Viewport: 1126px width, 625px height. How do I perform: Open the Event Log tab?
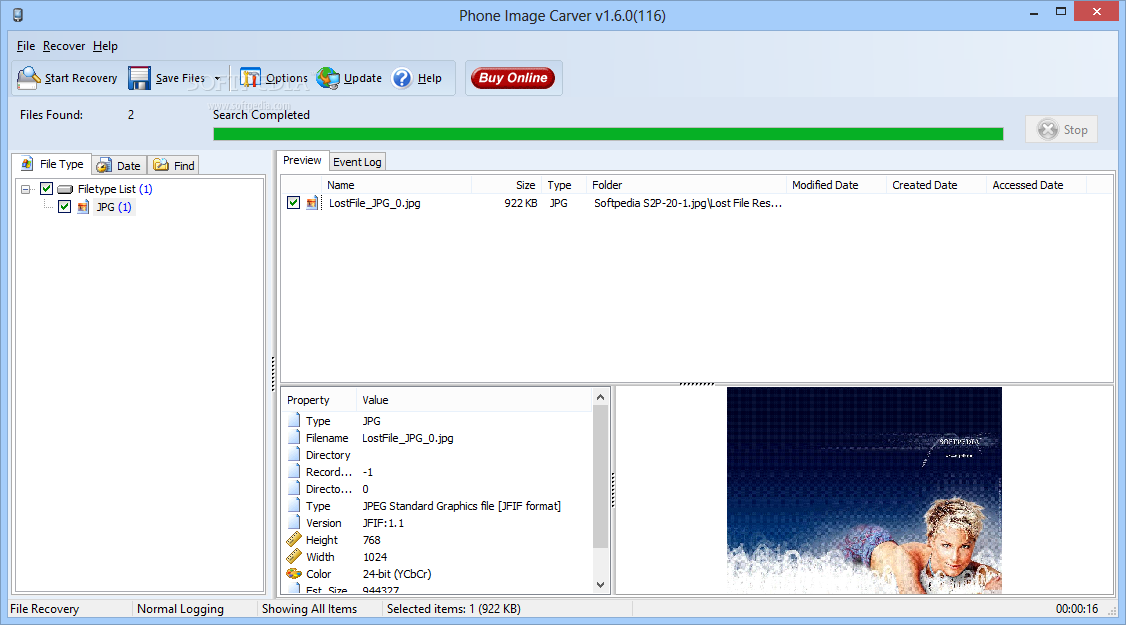pos(357,162)
